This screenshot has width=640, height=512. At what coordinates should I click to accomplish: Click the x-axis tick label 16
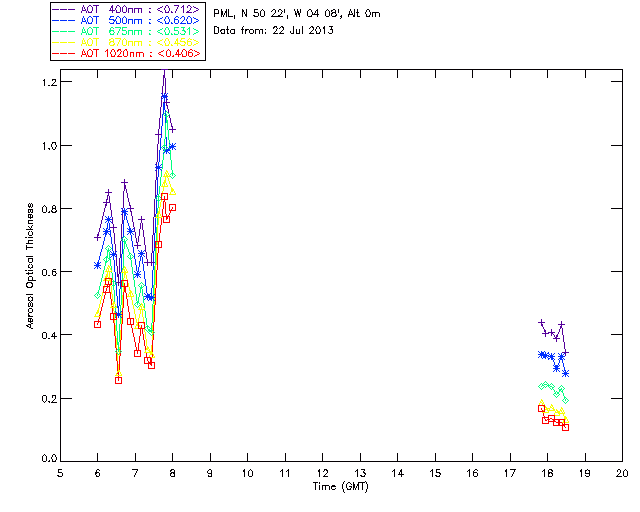472,473
